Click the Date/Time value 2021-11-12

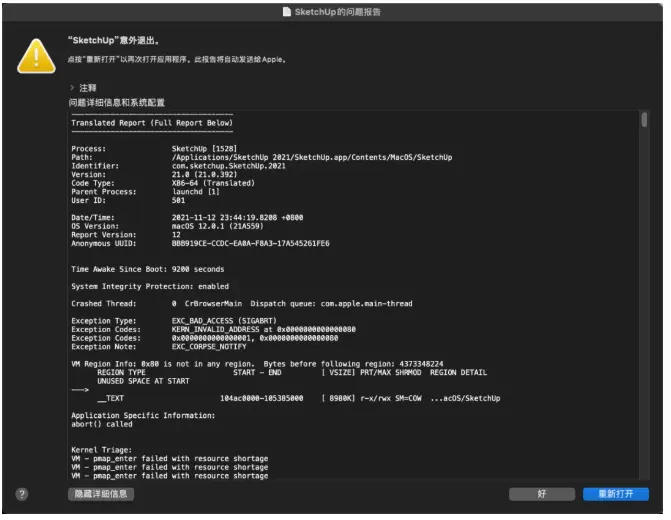pos(237,217)
